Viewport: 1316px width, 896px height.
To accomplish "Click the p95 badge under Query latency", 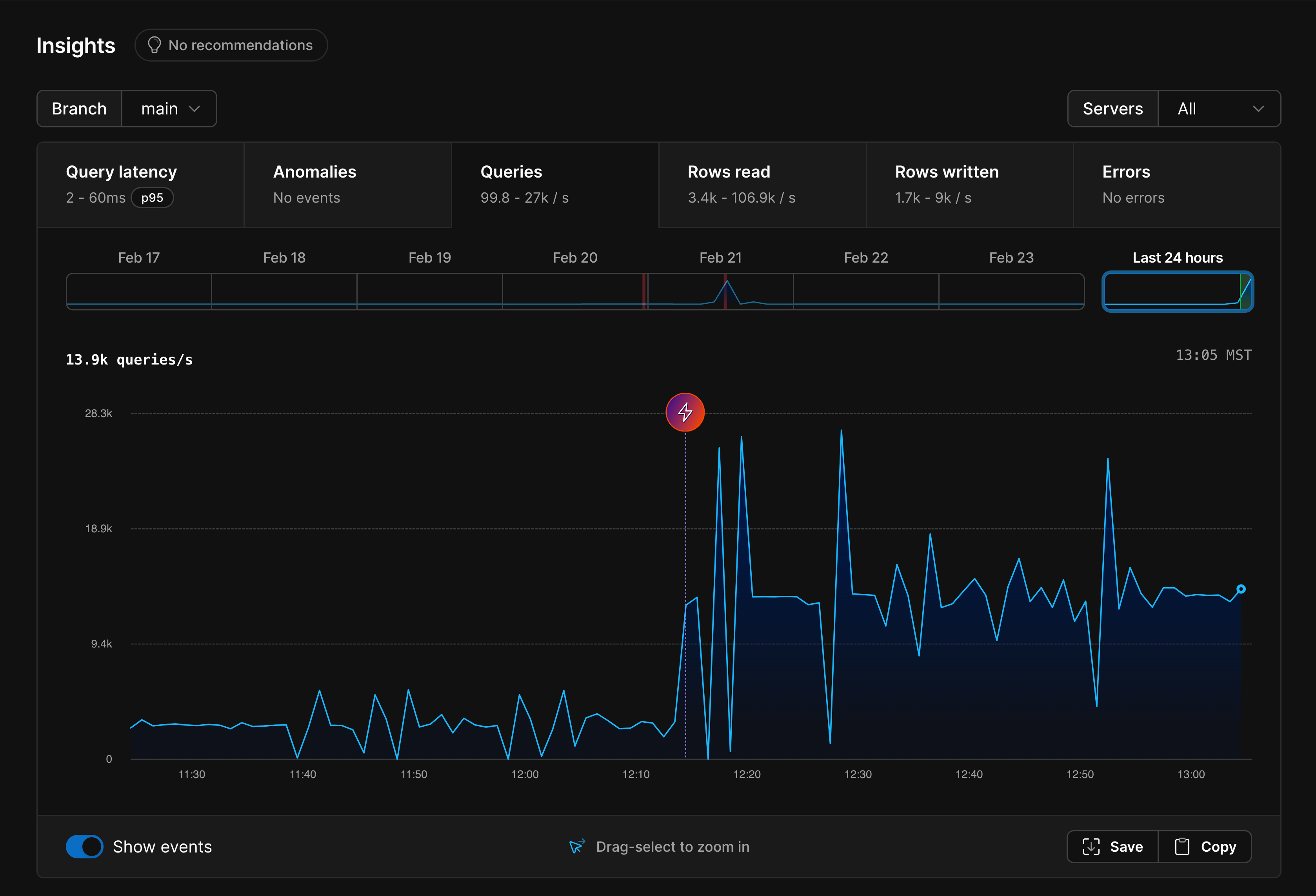I will tap(152, 198).
